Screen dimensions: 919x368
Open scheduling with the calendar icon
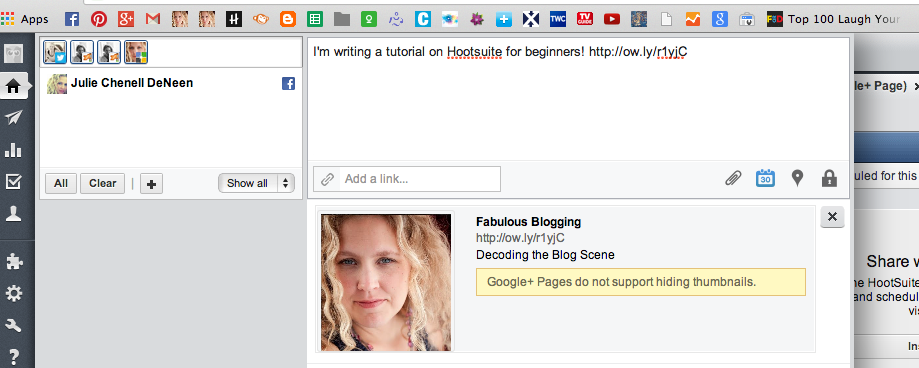coord(765,178)
